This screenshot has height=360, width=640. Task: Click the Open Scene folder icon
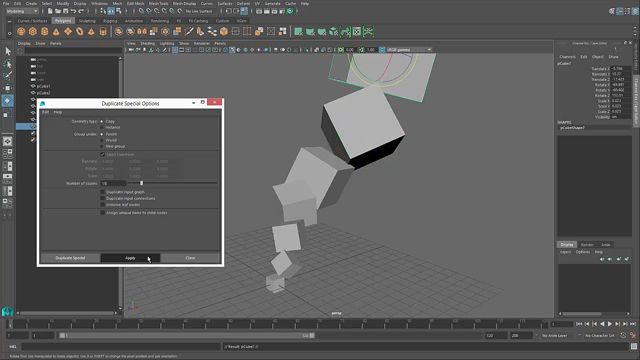58,11
